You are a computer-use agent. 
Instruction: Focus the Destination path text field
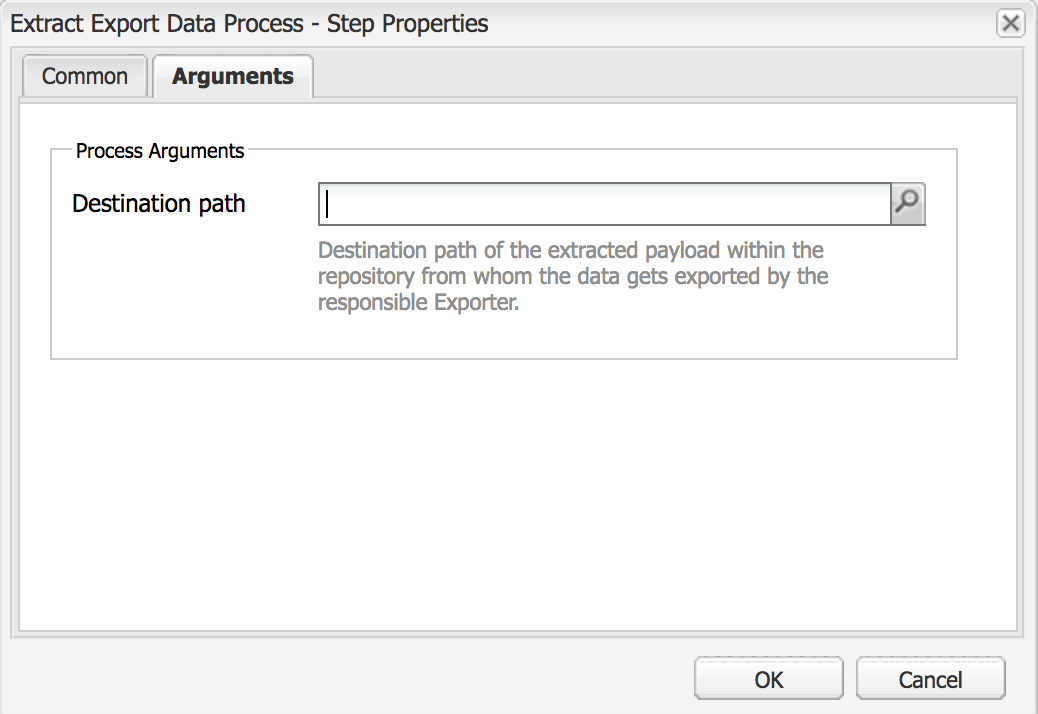click(x=604, y=204)
